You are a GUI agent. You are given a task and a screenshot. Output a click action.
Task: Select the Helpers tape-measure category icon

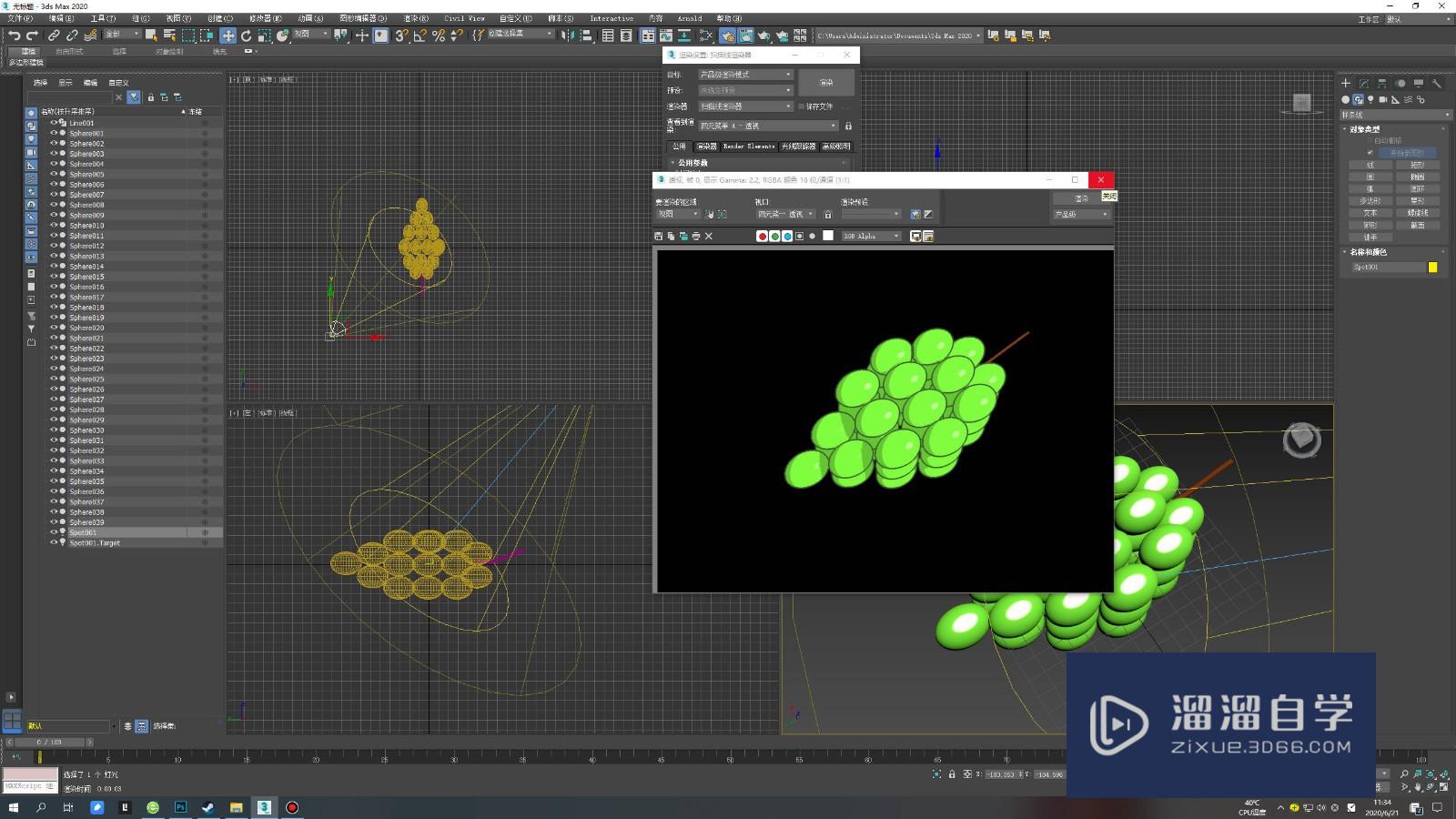pos(1396,99)
